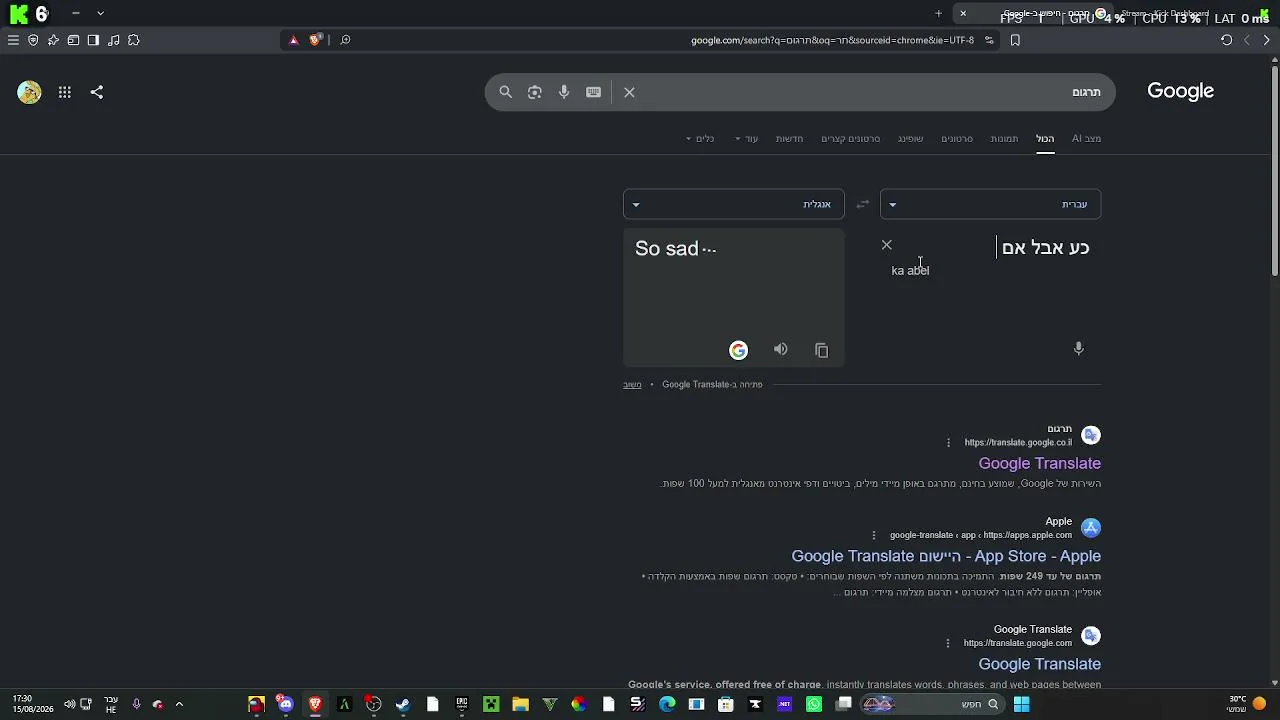Image resolution: width=1280 pixels, height=720 pixels.
Task: Open the extensions puzzle piece icon
Action: (x=134, y=40)
